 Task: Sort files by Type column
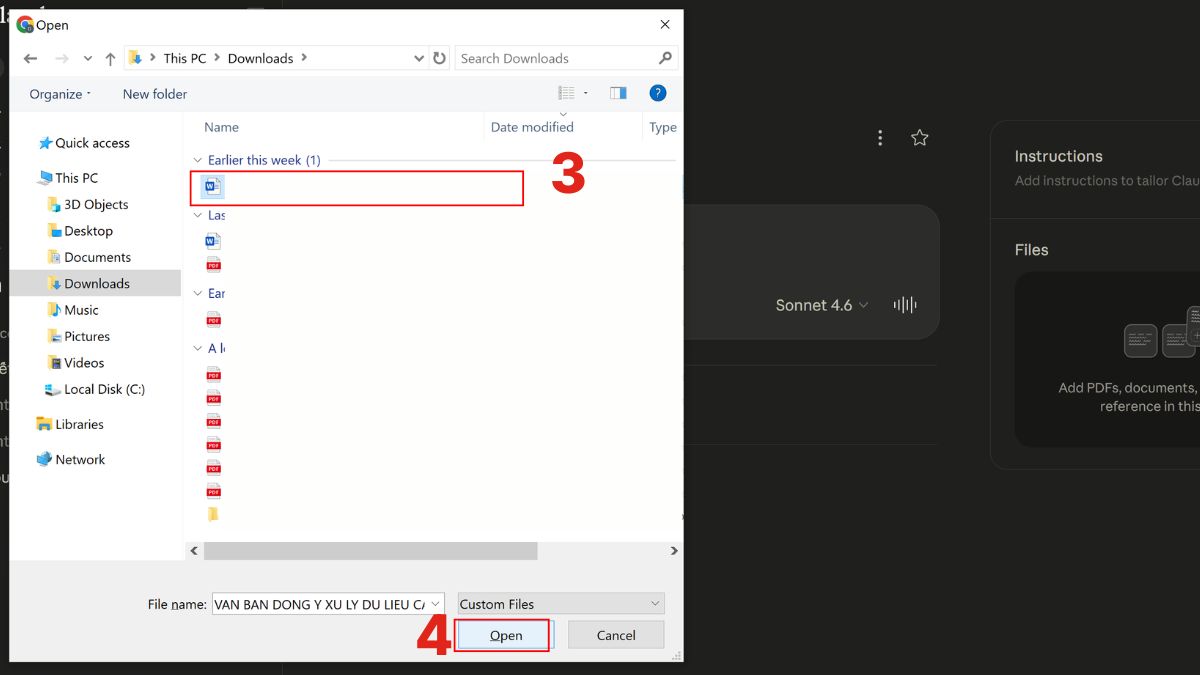click(662, 127)
